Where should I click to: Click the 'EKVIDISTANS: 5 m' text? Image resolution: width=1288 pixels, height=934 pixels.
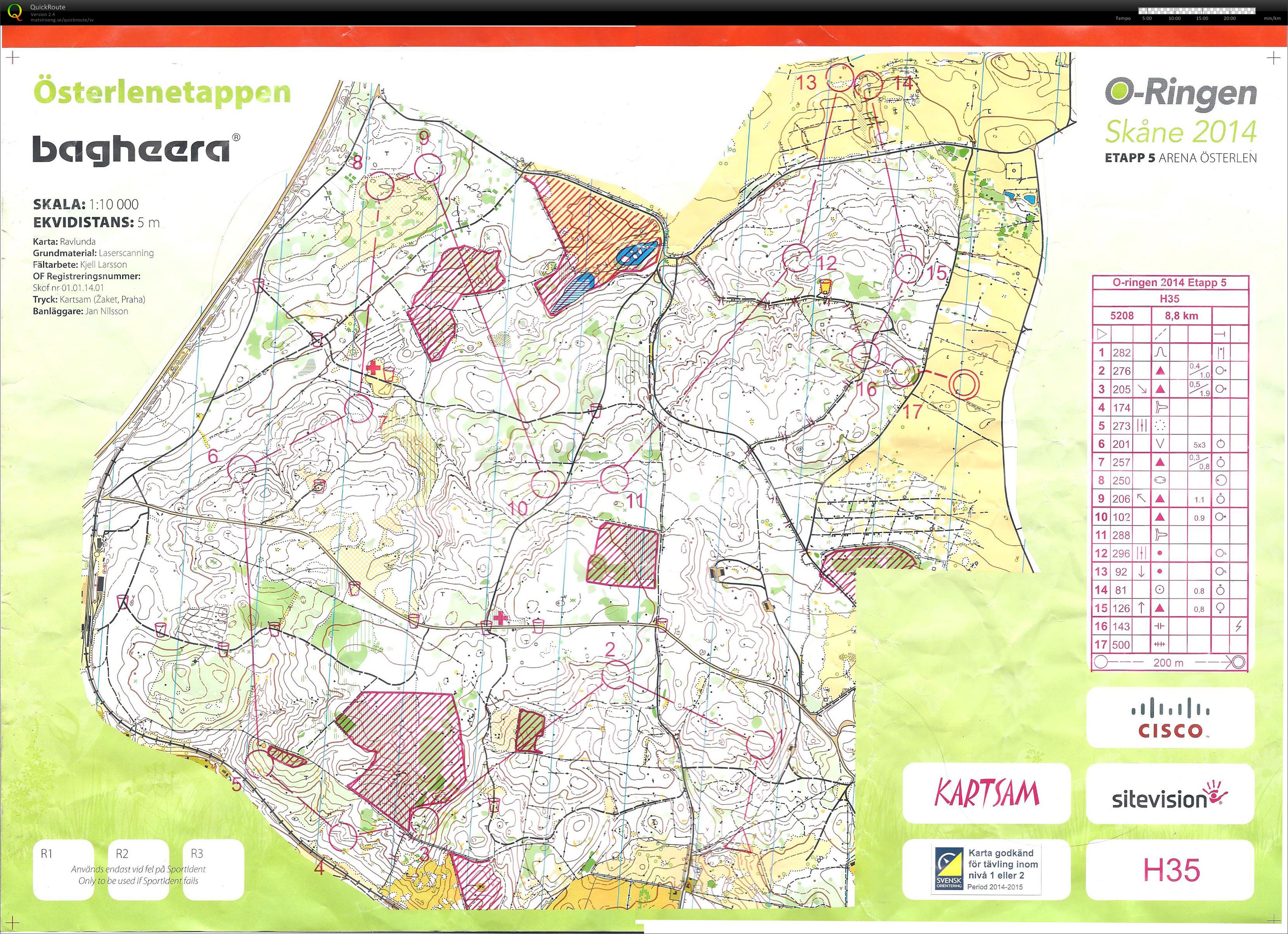(97, 223)
